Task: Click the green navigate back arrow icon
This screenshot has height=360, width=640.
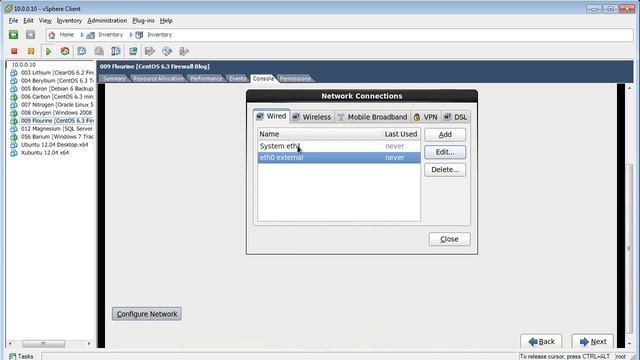Action: pos(13,35)
